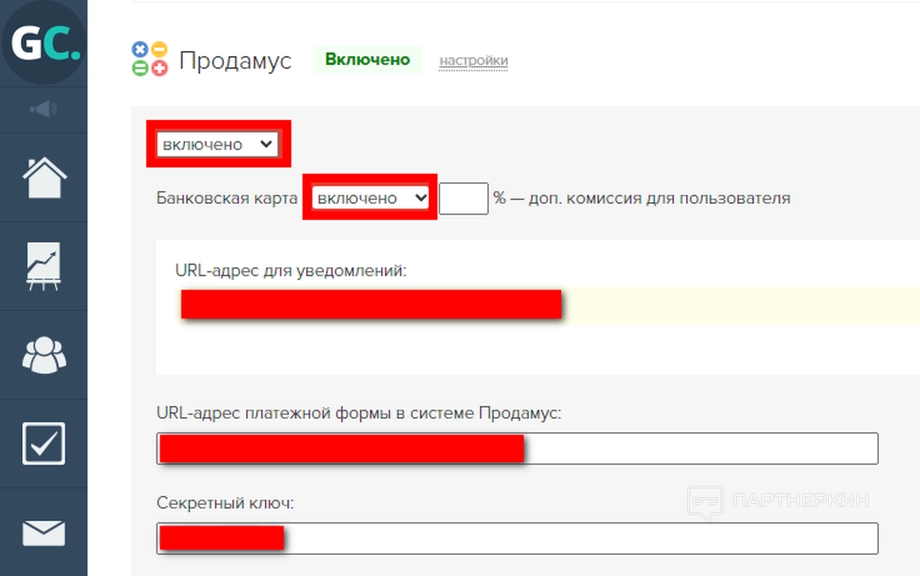
Task: Open the messages envelope icon
Action: 43,533
